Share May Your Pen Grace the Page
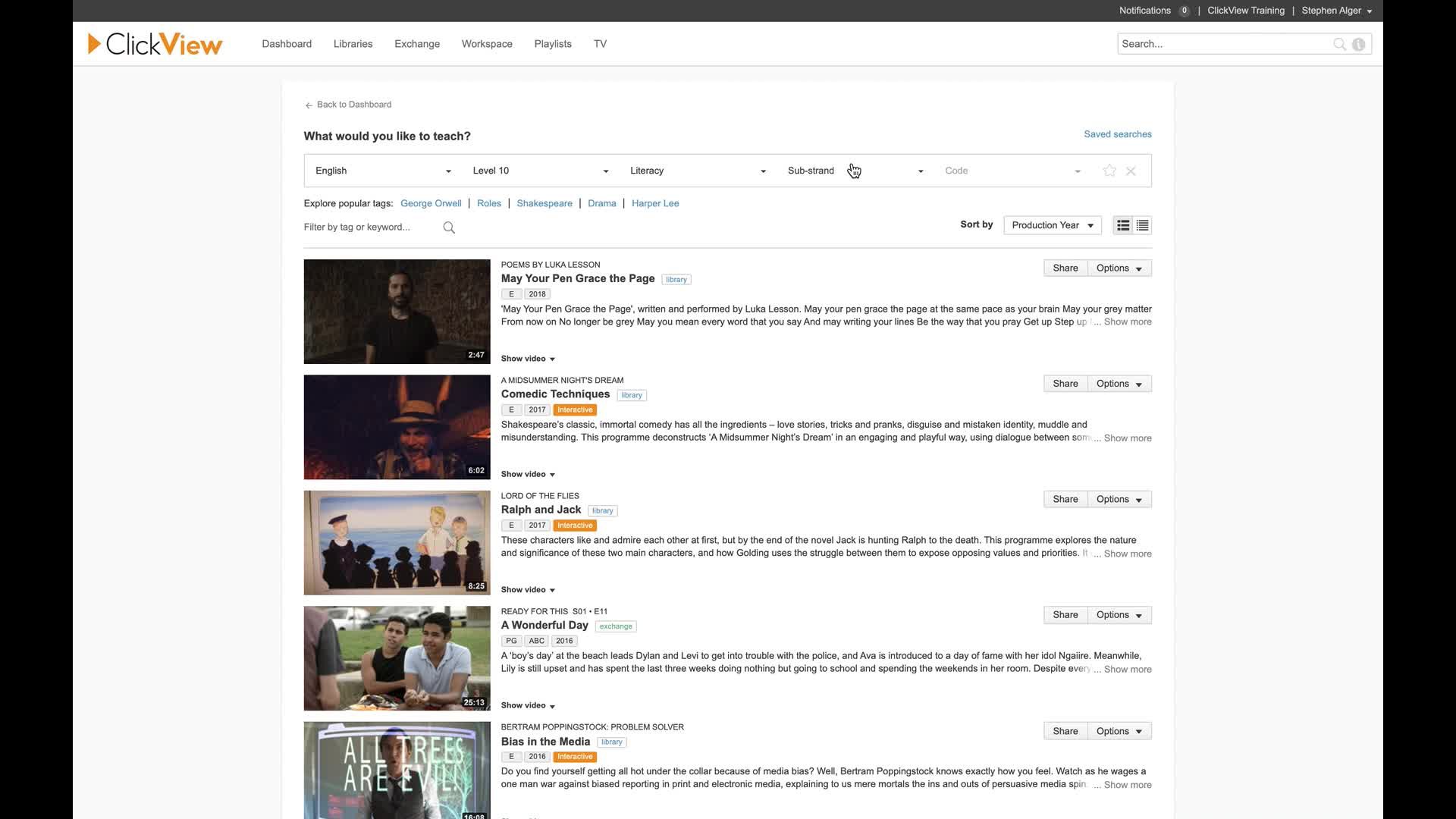Screen dimensions: 1456x819 coord(1065,268)
